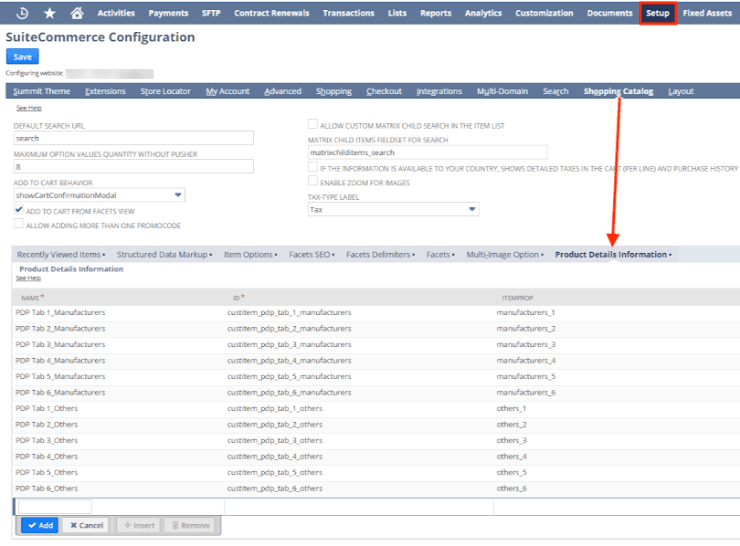The width and height of the screenshot is (740, 546).
Task: Click the Remove button
Action: (190, 525)
